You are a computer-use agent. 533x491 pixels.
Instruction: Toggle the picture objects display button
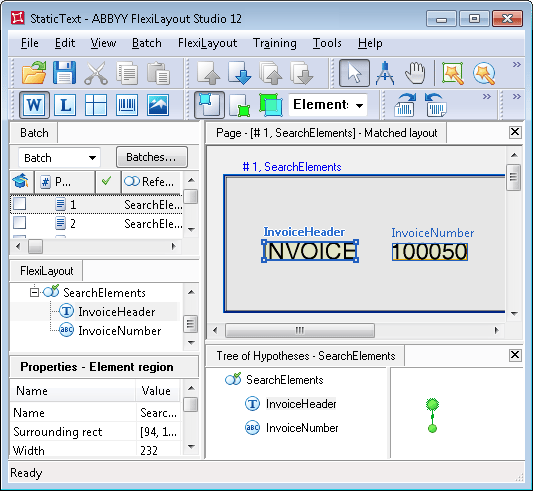[158, 105]
